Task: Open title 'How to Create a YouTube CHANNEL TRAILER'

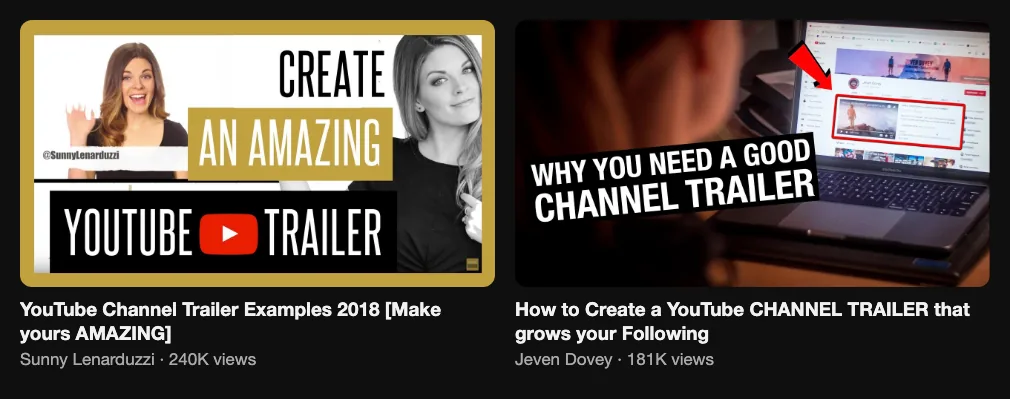Action: pyautogui.click(x=742, y=322)
